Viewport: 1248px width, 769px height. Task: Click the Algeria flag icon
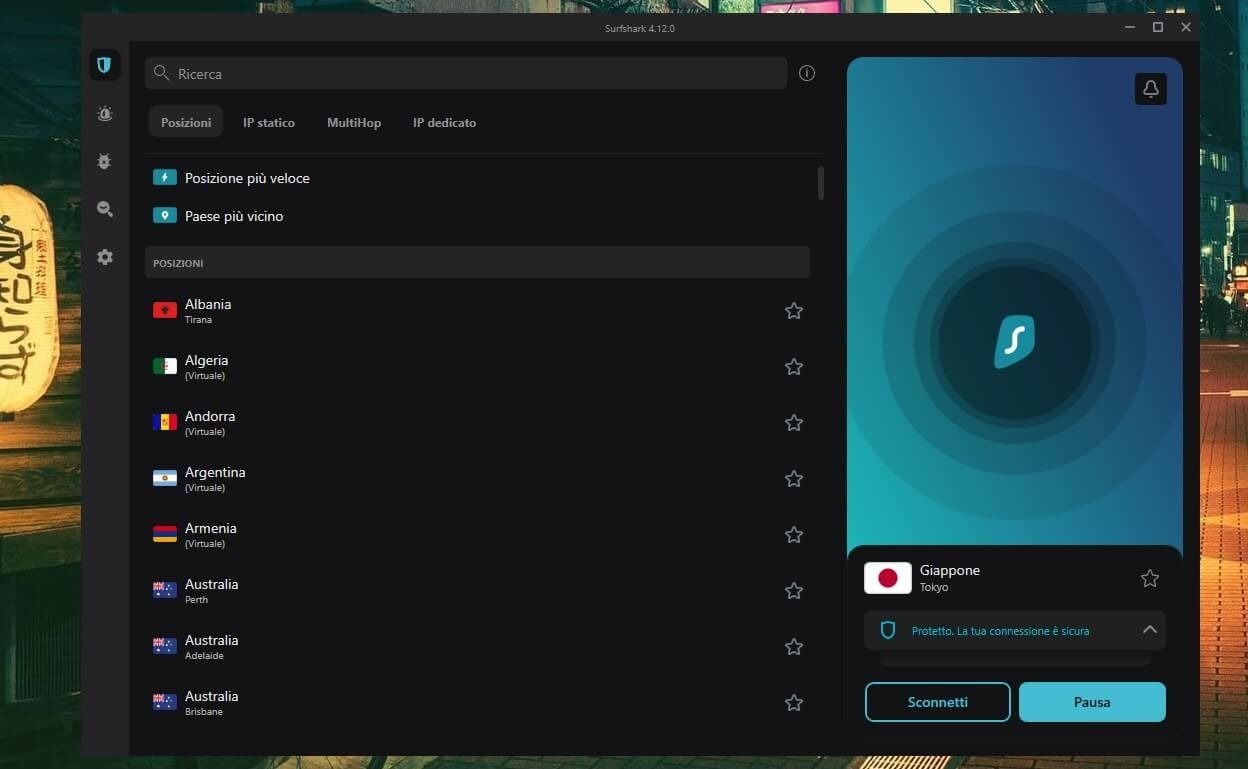click(x=165, y=366)
